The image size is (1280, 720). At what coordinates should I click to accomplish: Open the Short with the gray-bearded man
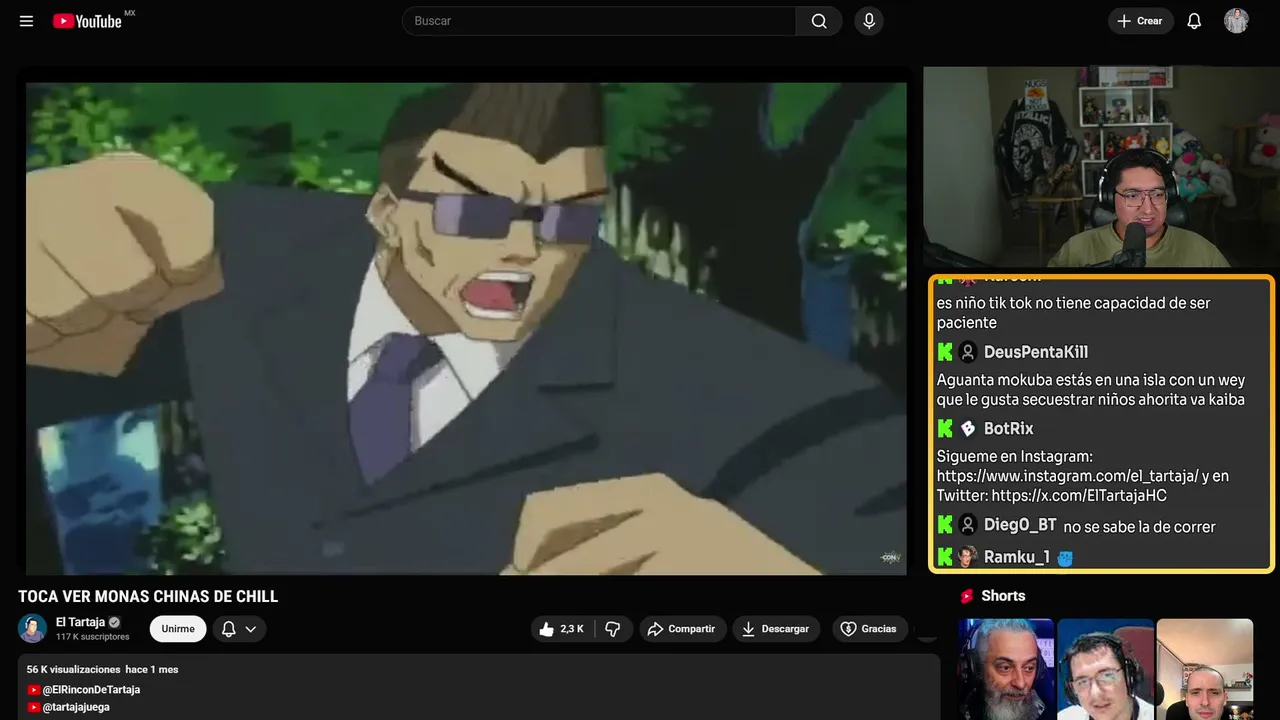point(1006,669)
